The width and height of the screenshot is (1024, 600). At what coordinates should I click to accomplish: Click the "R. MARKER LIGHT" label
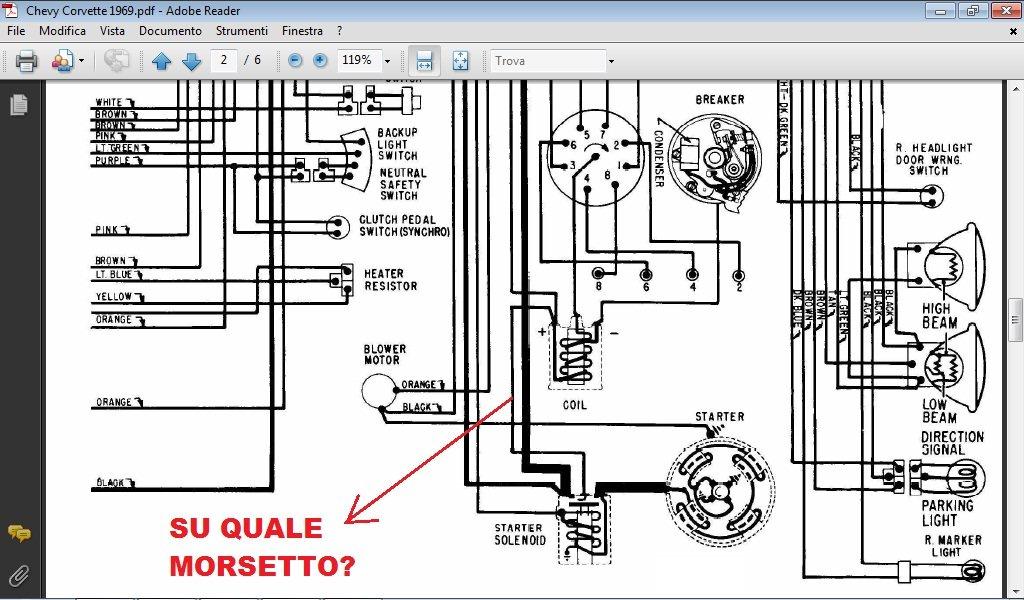(x=953, y=546)
